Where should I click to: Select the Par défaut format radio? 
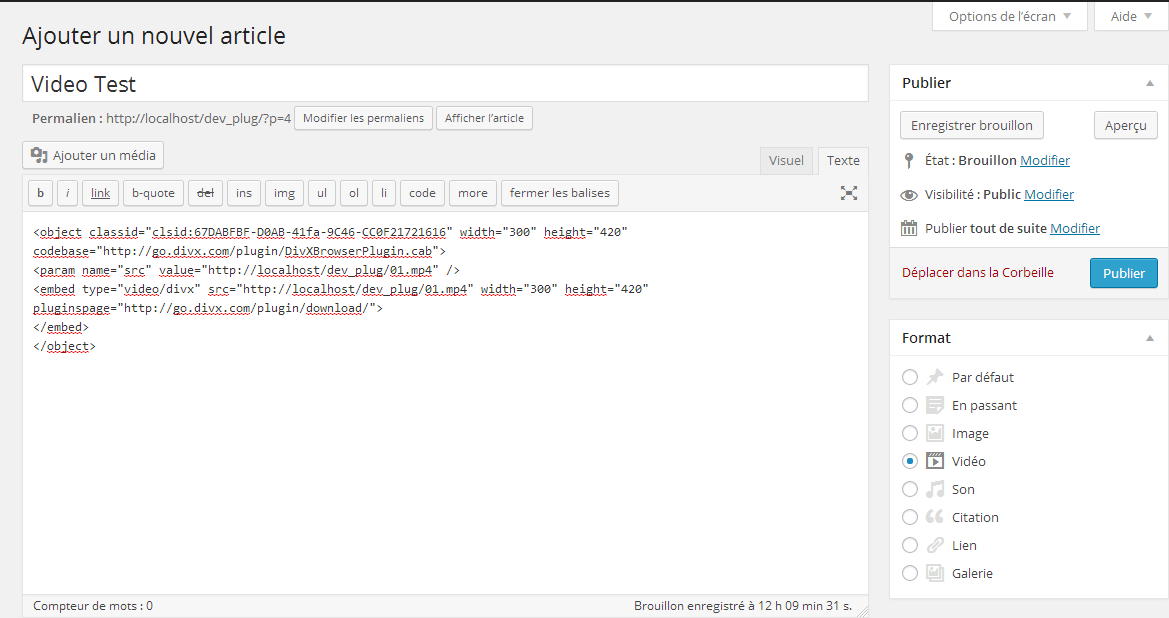click(910, 377)
